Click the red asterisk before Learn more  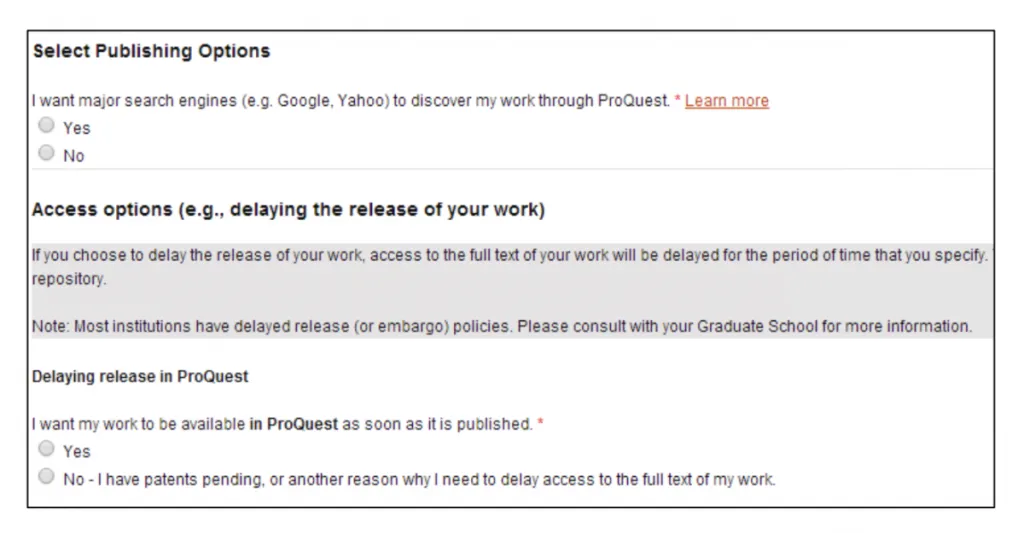click(677, 101)
